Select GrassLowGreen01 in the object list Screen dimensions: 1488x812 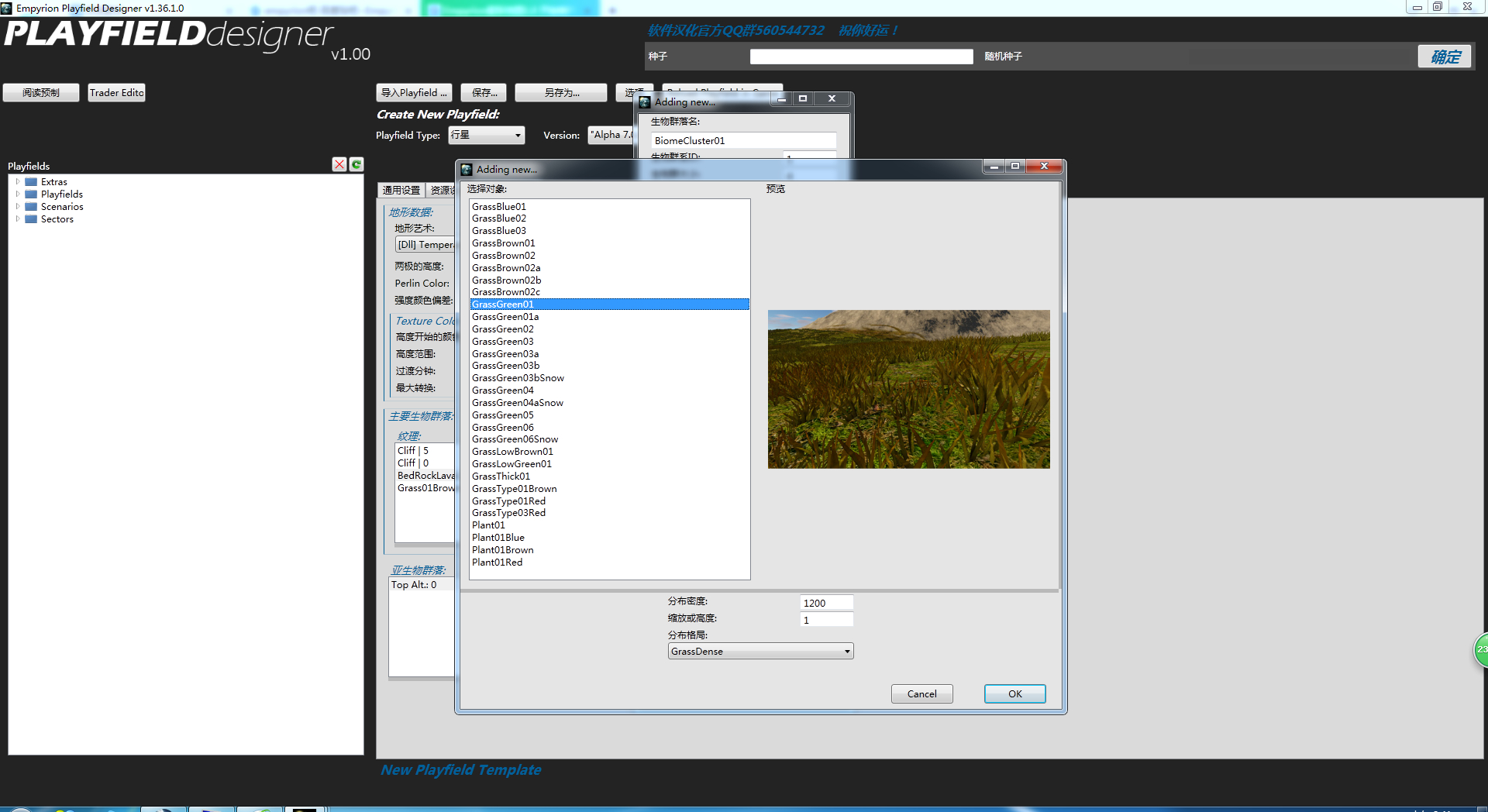click(x=609, y=464)
